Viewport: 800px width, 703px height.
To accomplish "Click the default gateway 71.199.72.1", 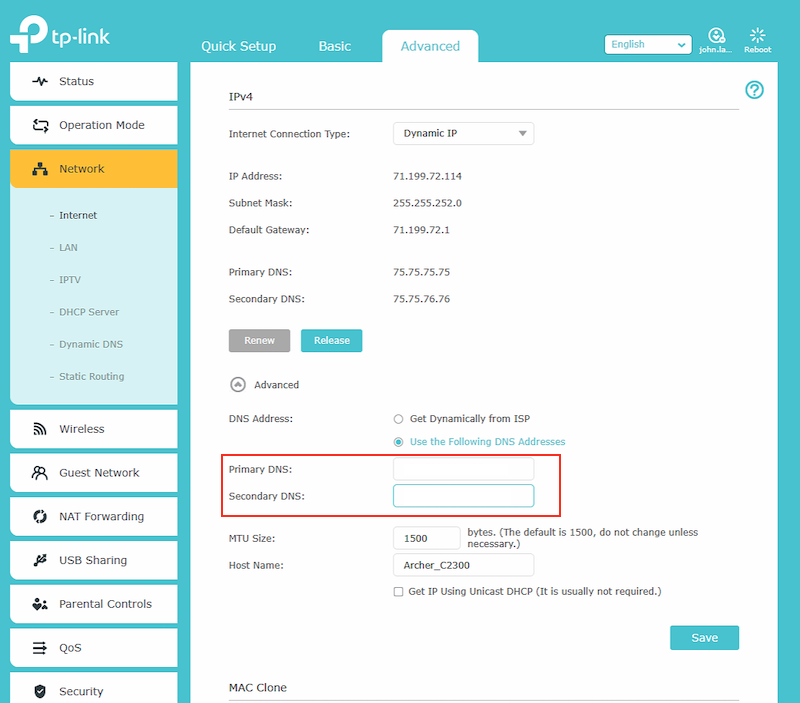I will 421,230.
